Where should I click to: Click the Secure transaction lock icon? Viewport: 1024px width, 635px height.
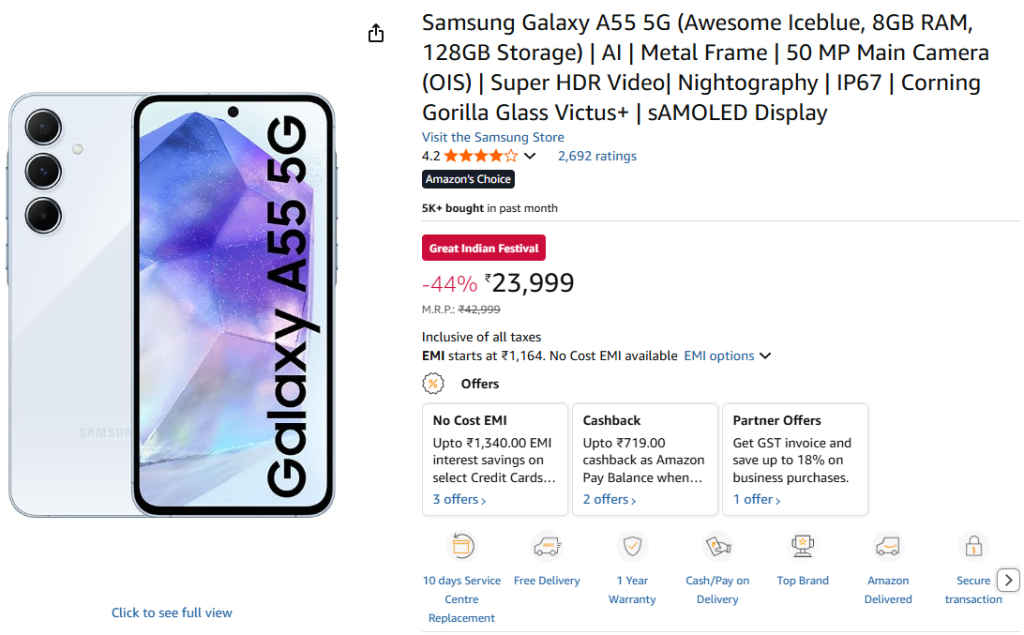(972, 546)
